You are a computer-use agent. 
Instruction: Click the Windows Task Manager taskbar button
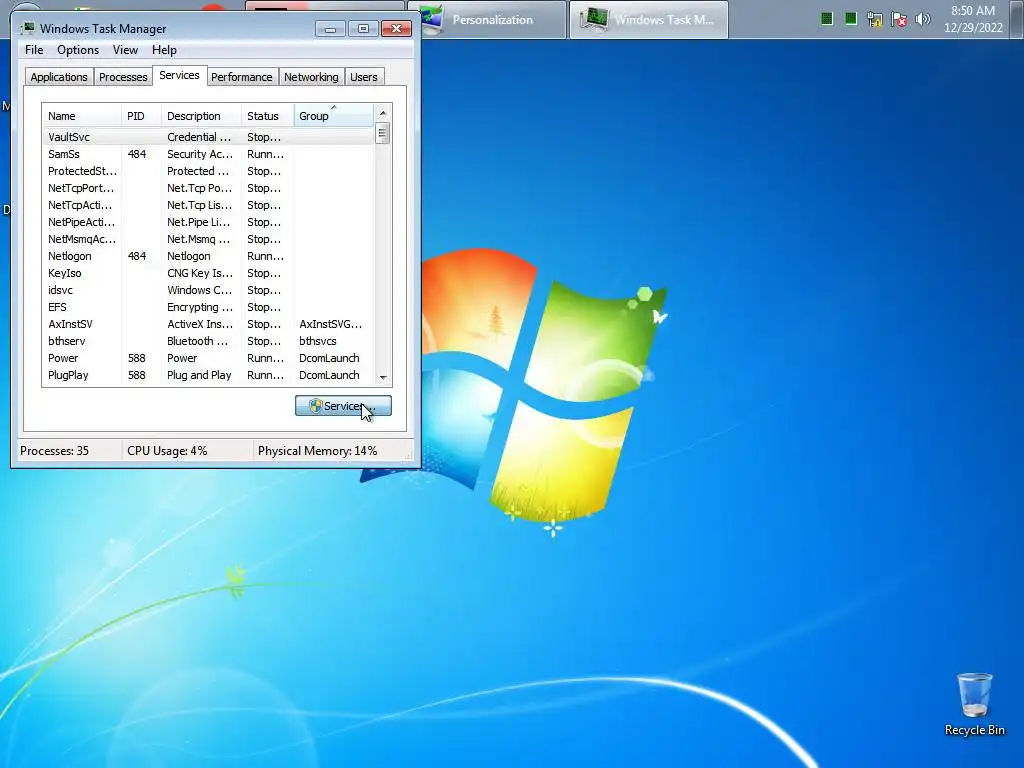coord(648,20)
